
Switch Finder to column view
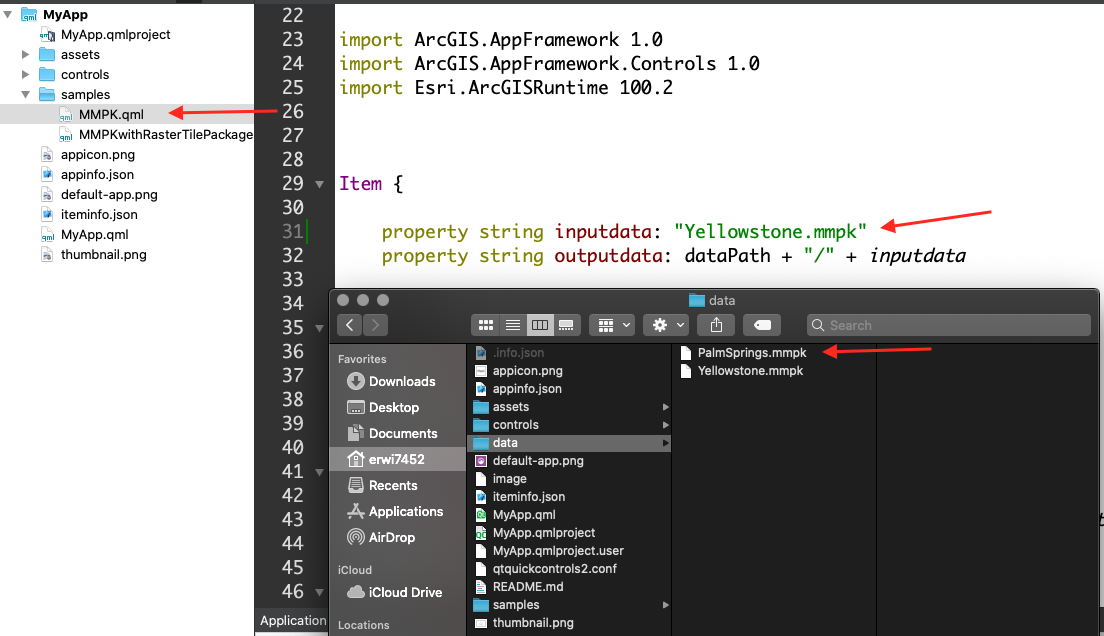[x=540, y=325]
